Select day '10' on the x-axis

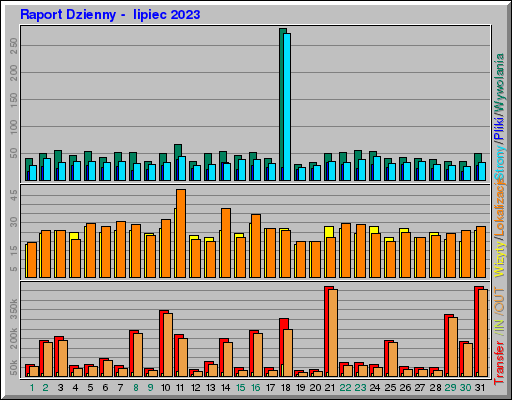pyautogui.click(x=165, y=388)
